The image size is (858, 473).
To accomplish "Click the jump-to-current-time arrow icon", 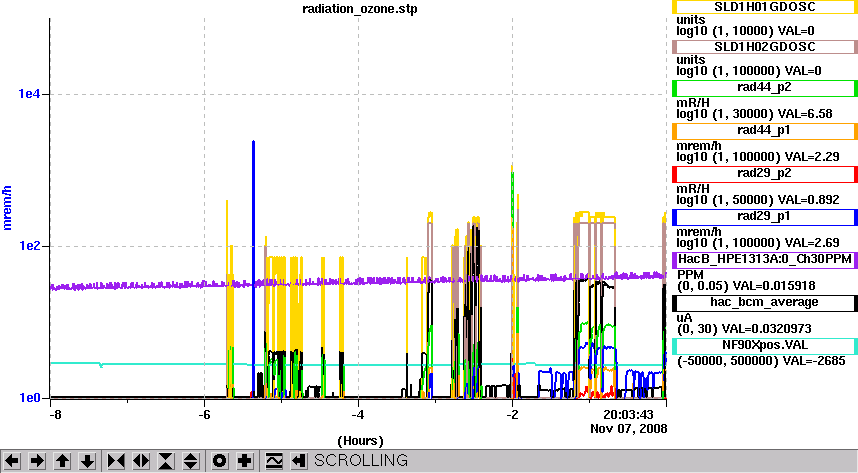I will coord(298,461).
